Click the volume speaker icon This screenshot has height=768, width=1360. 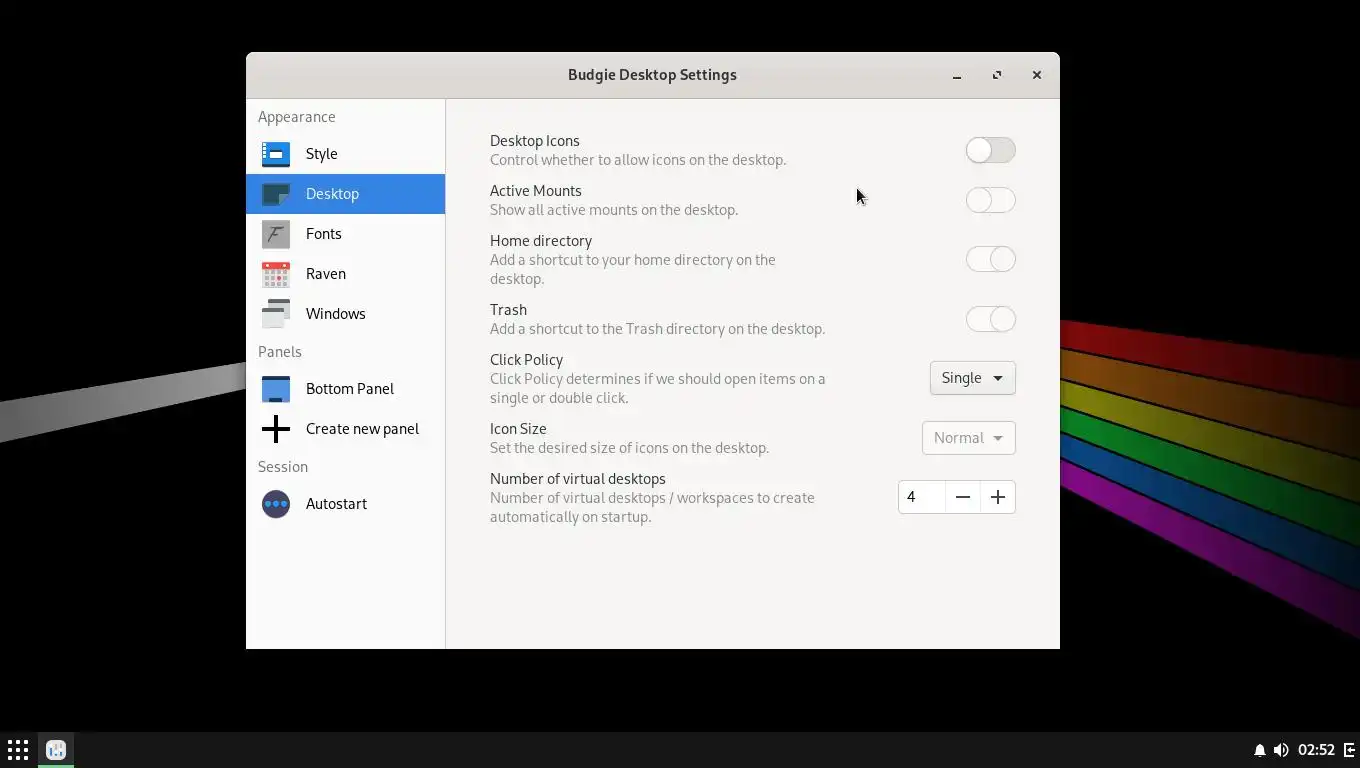tap(1281, 750)
